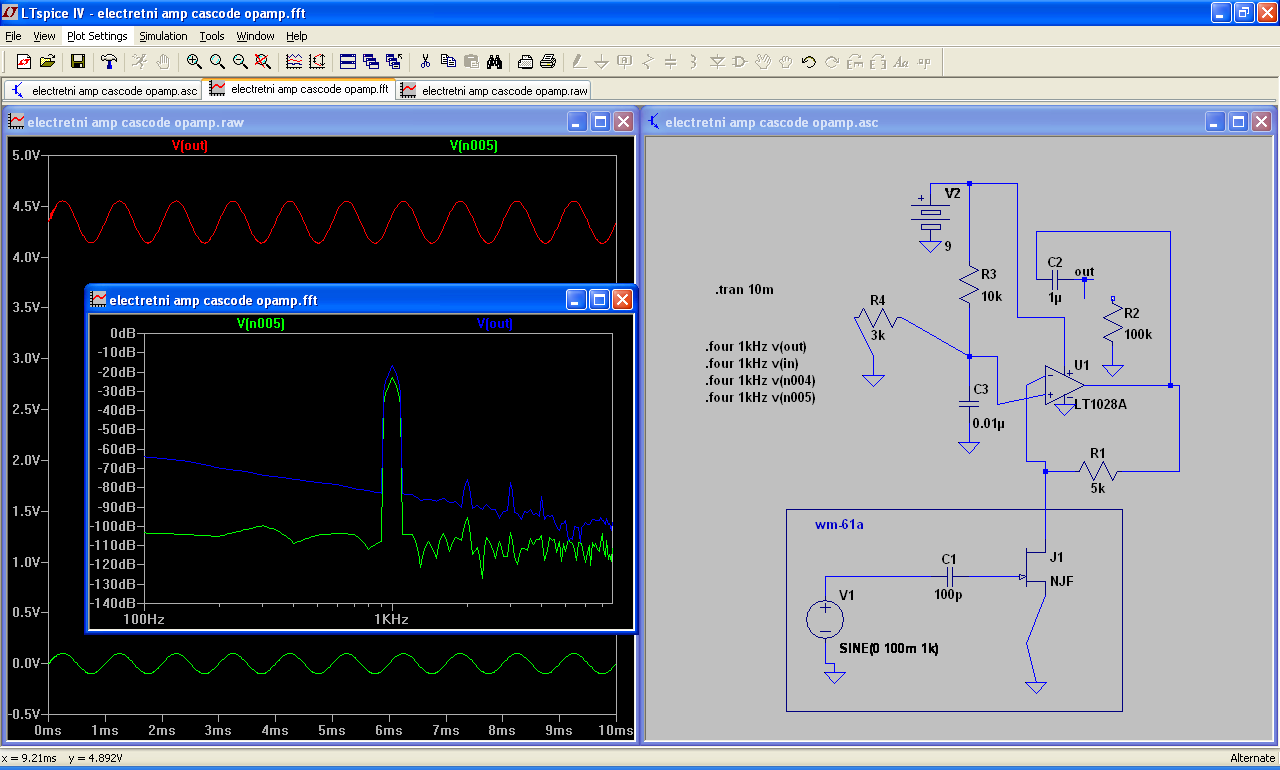This screenshot has width=1280, height=770.
Task: Open Control Panel hammer icon
Action: tap(109, 61)
